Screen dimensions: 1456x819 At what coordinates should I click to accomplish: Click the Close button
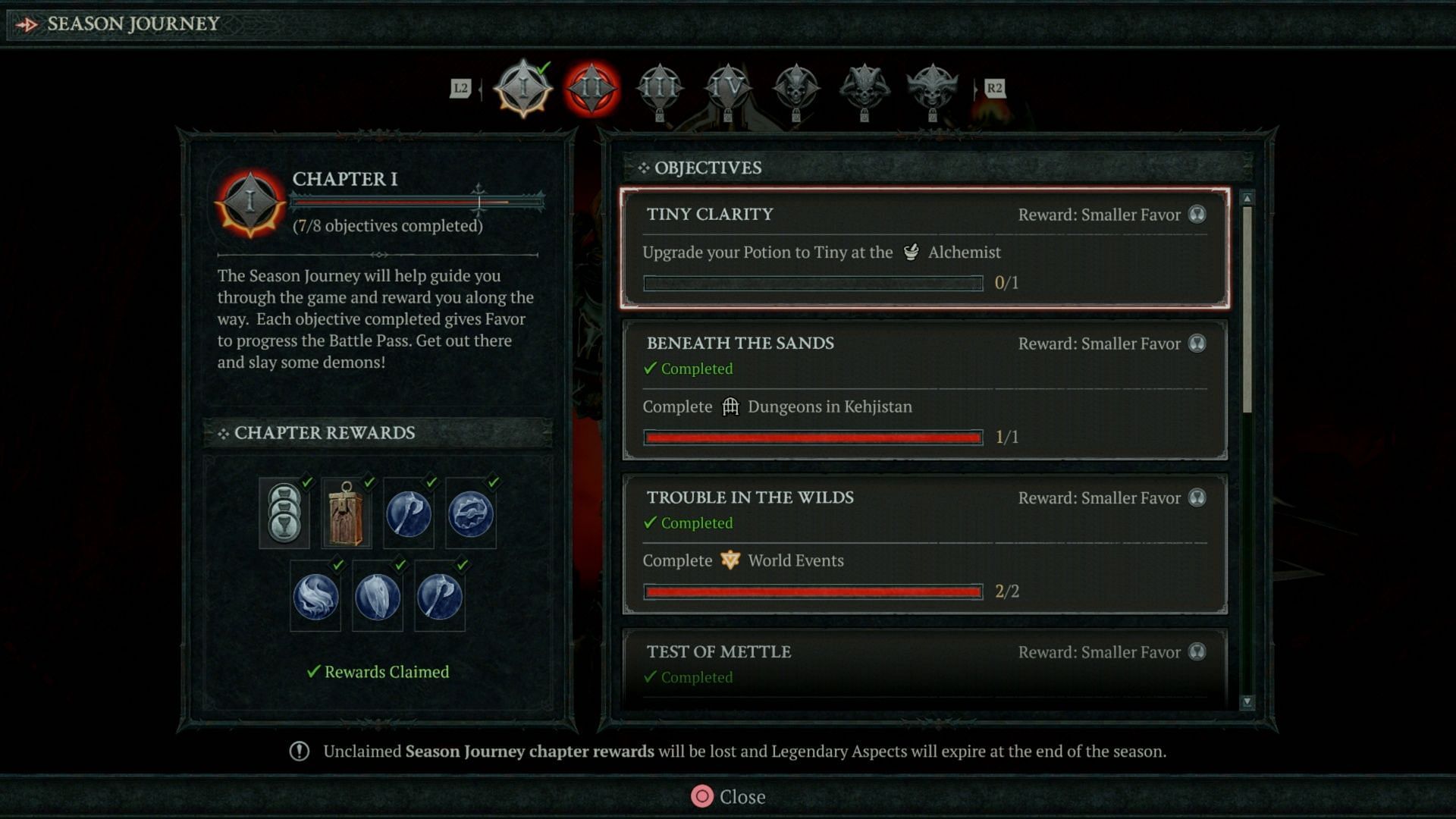(x=728, y=796)
